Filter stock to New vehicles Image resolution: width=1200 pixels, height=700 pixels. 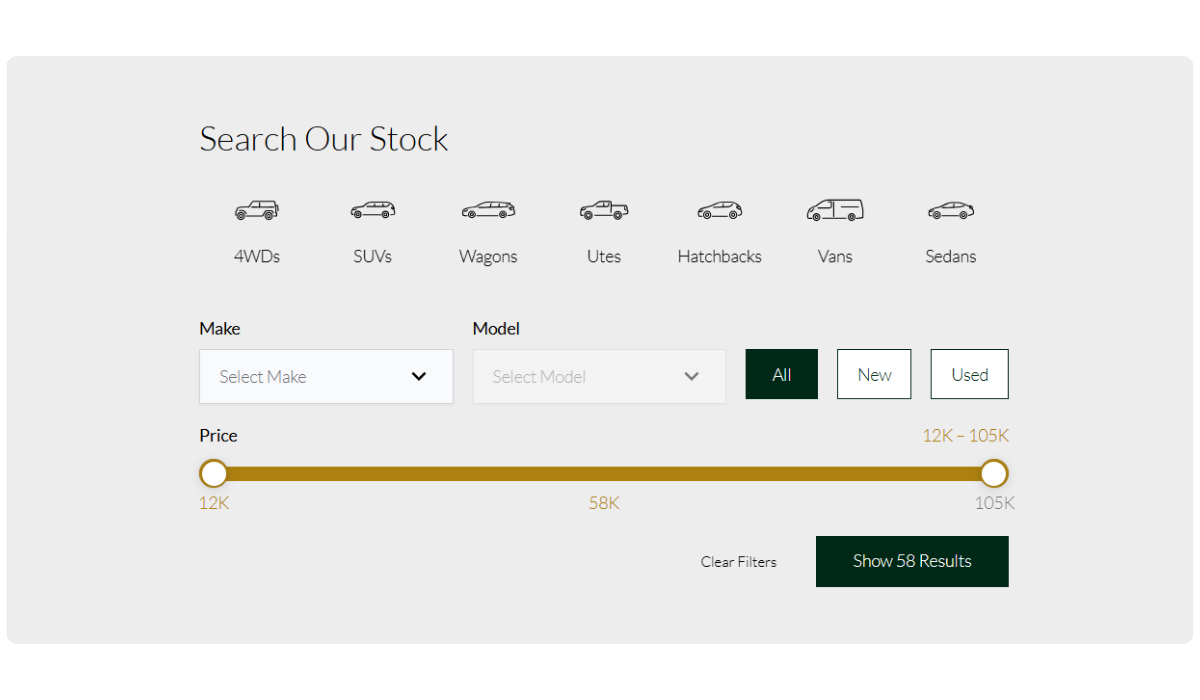[874, 375]
